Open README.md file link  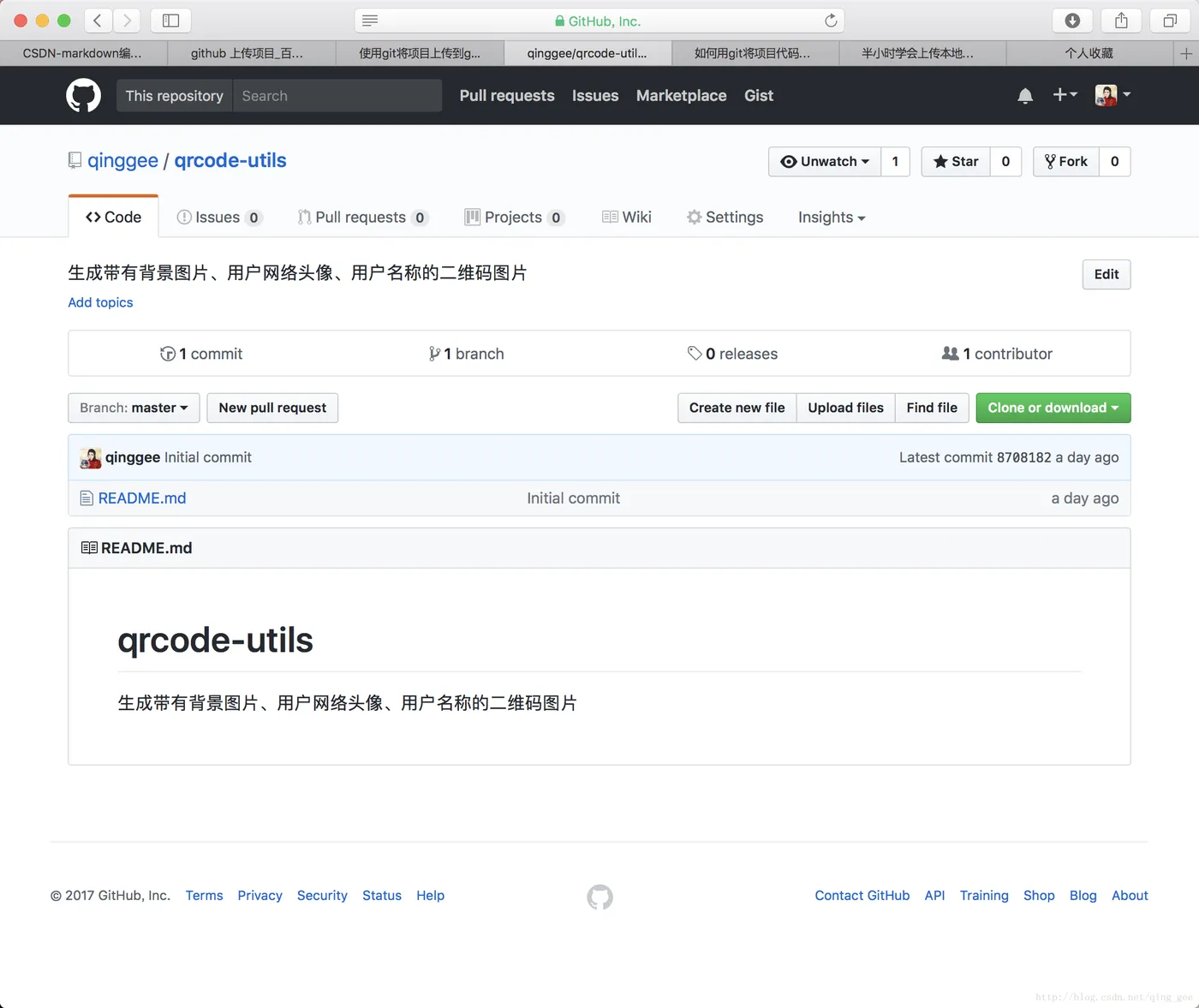[142, 498]
